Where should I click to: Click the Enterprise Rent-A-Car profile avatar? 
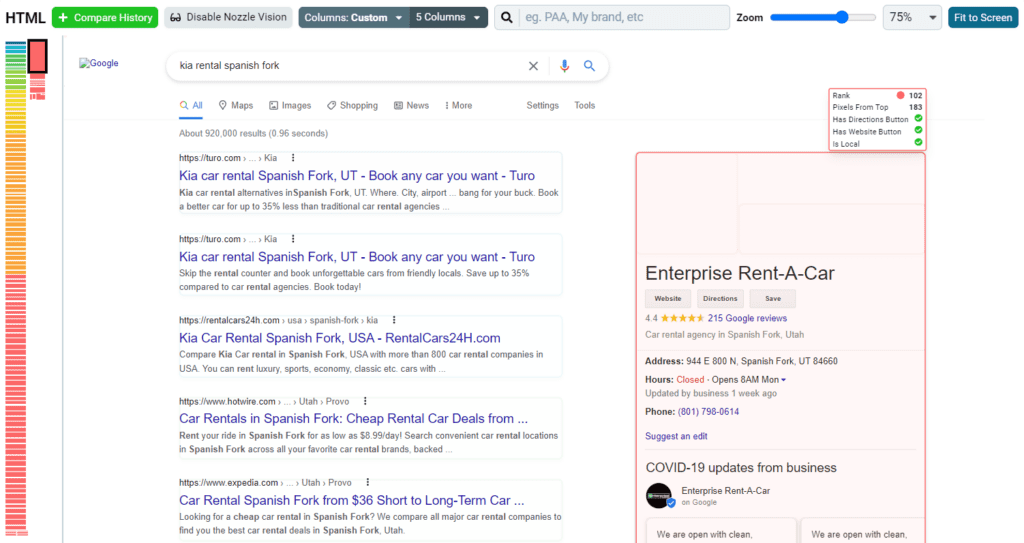click(660, 496)
